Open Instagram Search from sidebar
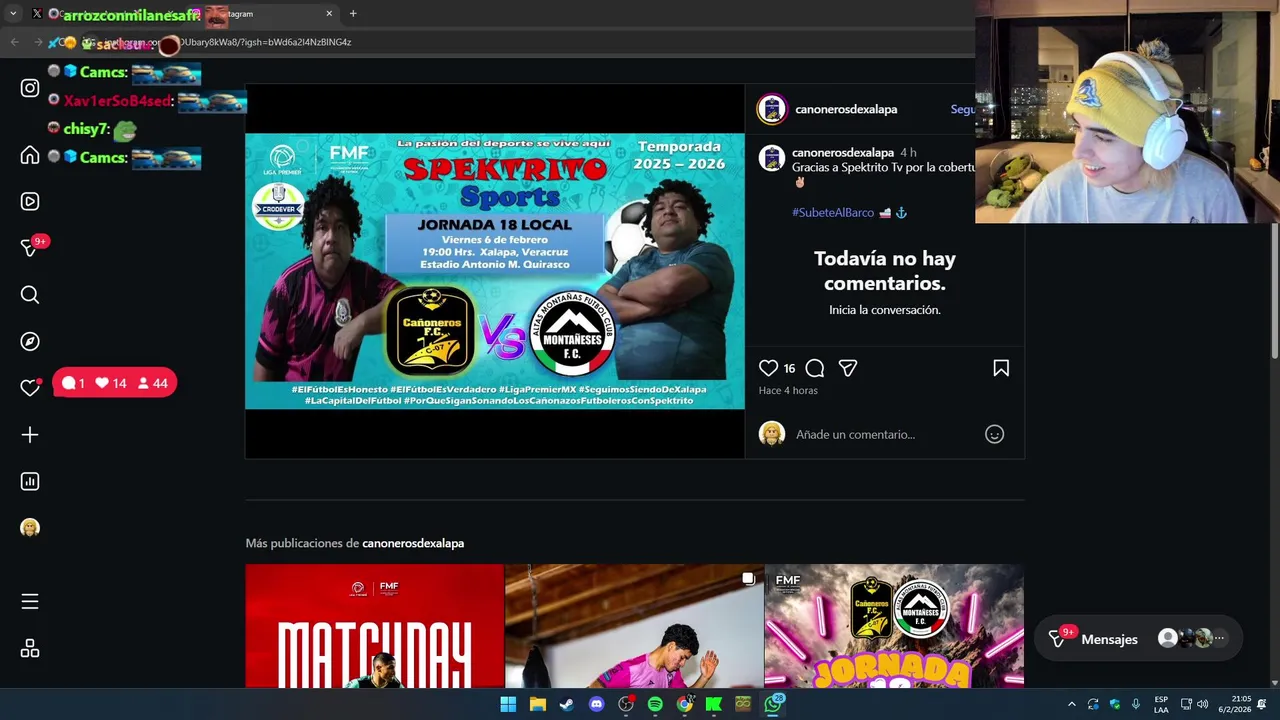This screenshot has width=1280, height=720. (30, 295)
